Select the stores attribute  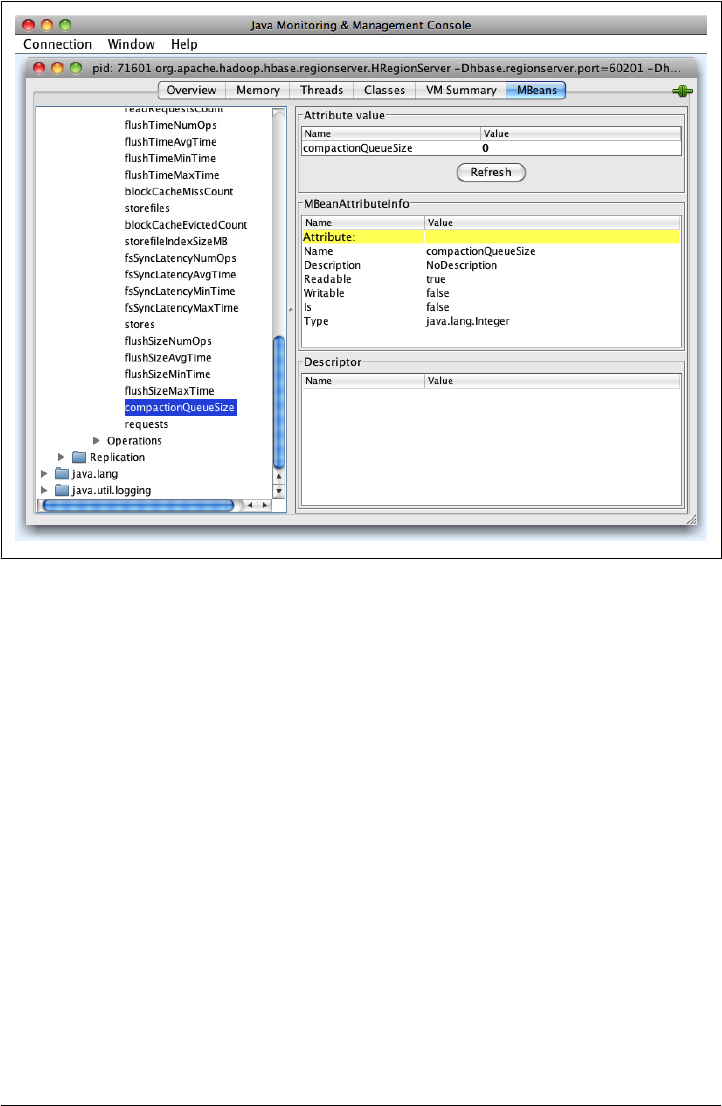[140, 324]
